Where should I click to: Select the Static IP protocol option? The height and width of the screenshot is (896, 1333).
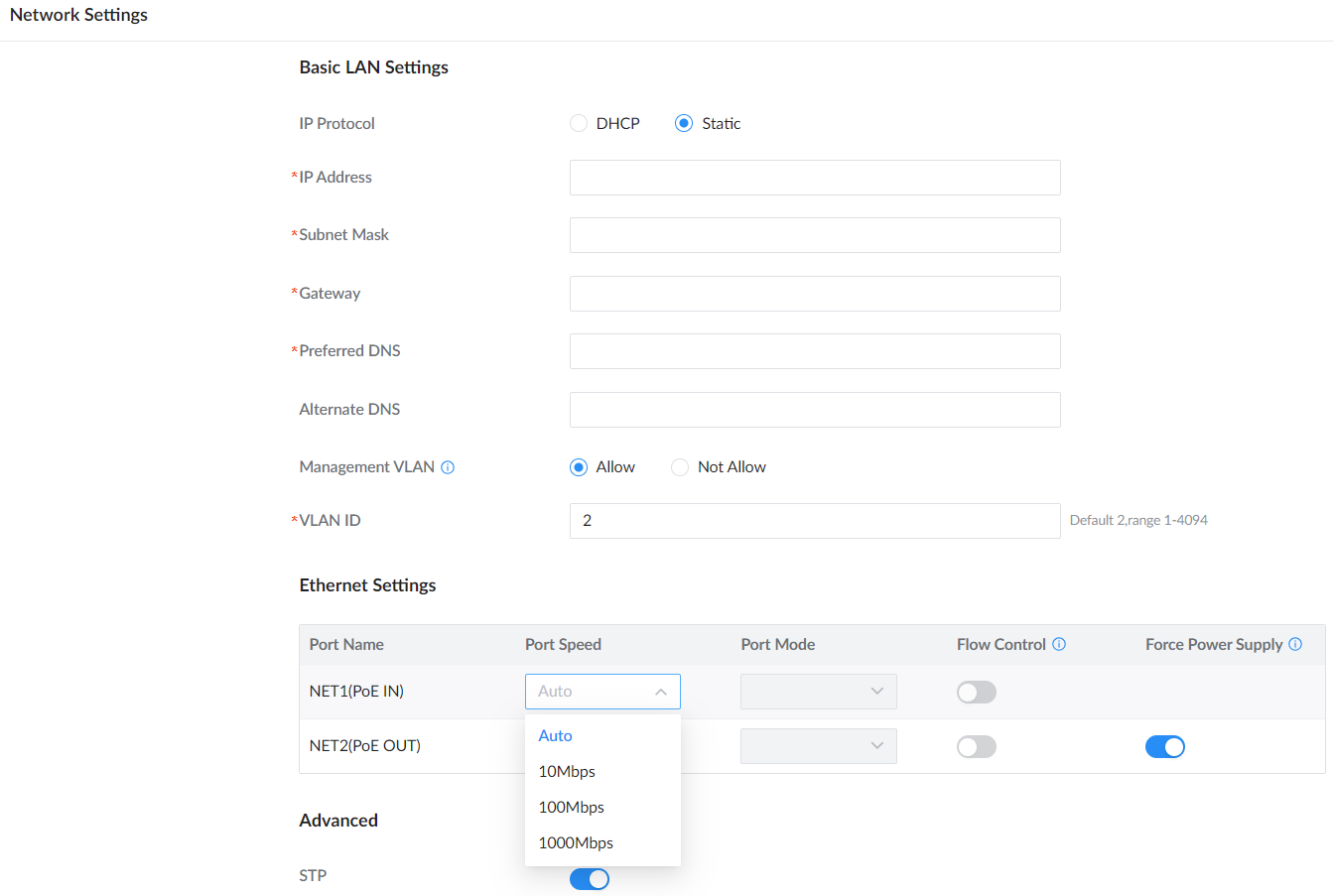click(x=684, y=123)
